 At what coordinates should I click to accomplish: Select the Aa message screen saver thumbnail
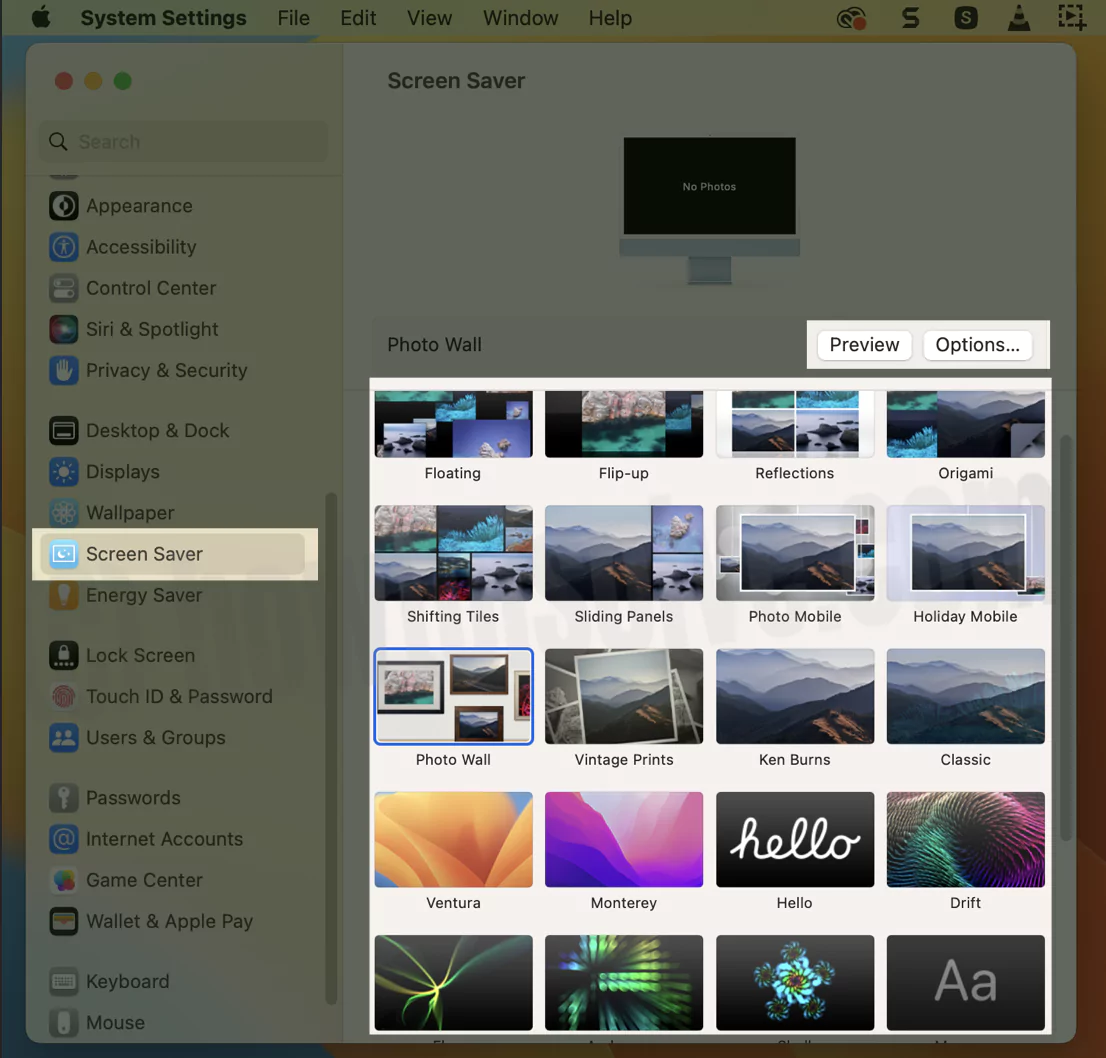966,983
